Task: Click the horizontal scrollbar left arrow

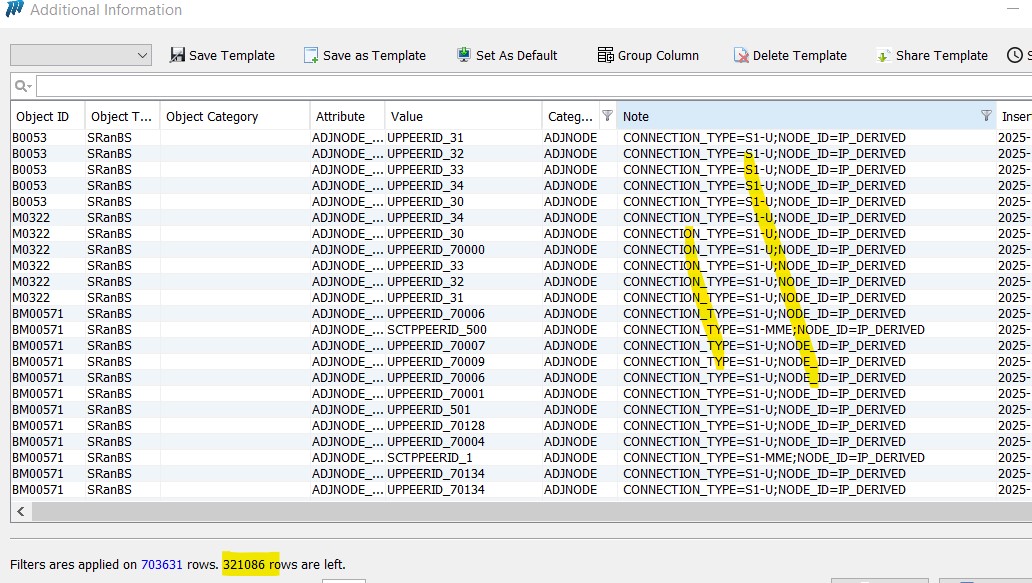Action: pyautogui.click(x=21, y=512)
